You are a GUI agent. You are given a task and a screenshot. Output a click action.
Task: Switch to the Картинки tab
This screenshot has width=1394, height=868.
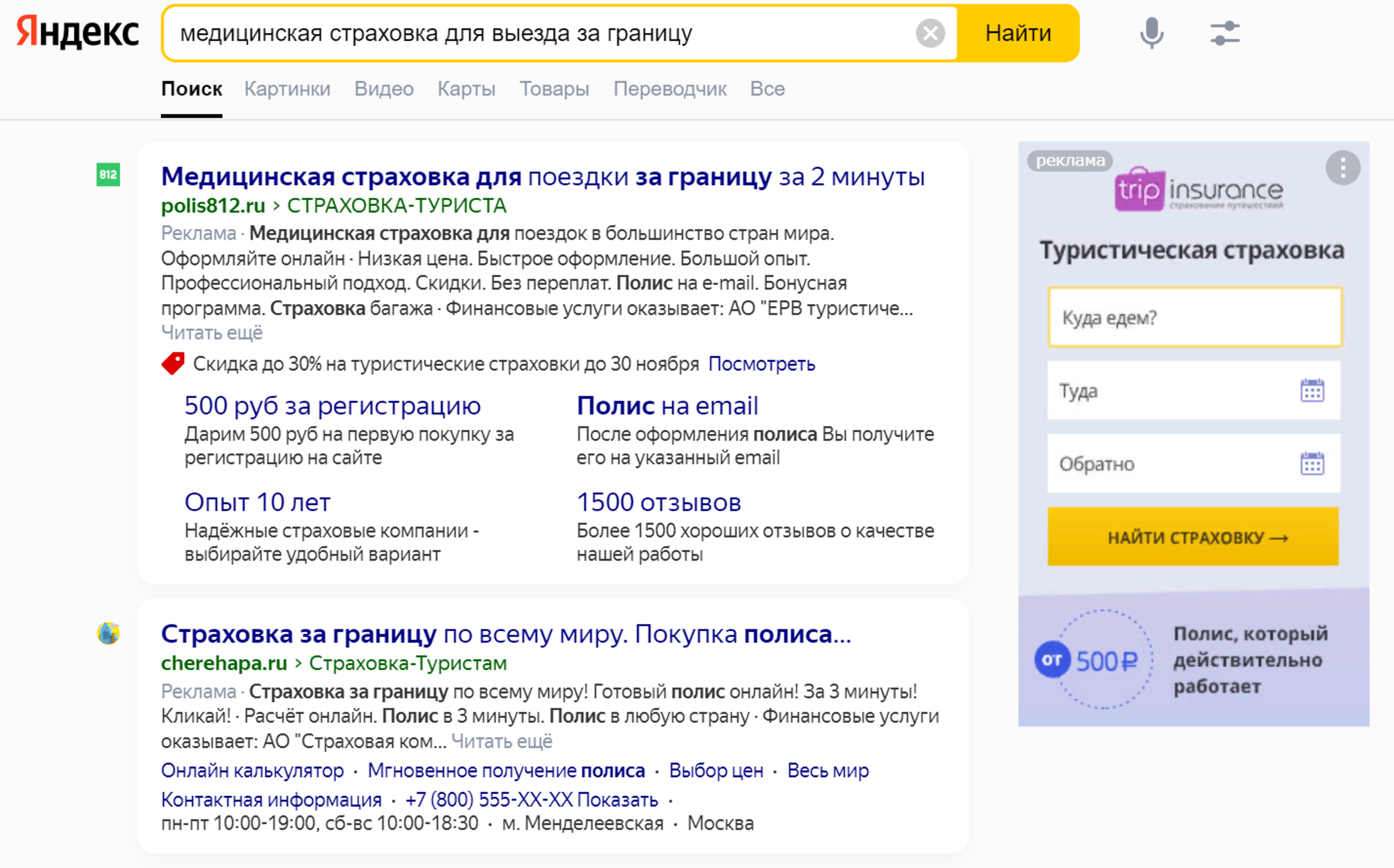click(287, 89)
